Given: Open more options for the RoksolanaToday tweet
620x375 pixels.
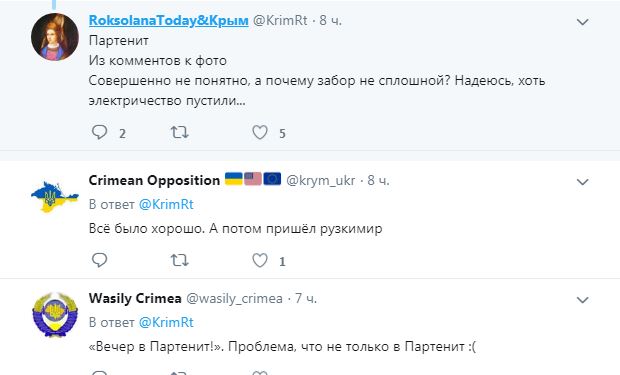Looking at the screenshot, I should click(582, 22).
